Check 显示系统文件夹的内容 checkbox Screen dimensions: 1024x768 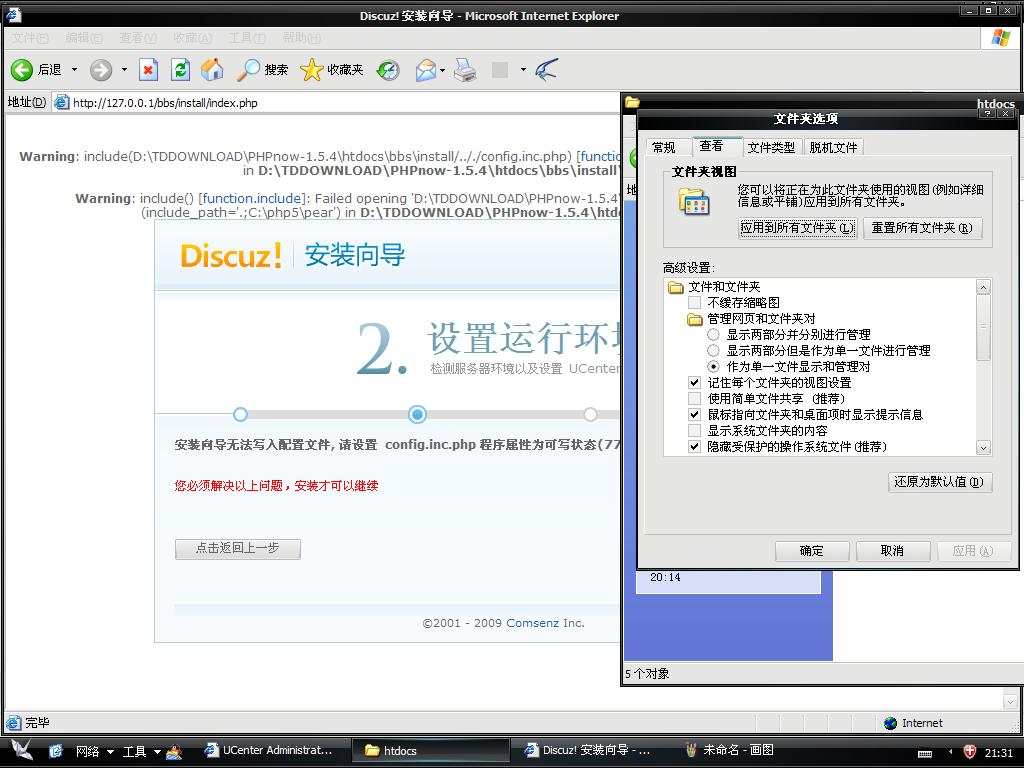pos(695,430)
